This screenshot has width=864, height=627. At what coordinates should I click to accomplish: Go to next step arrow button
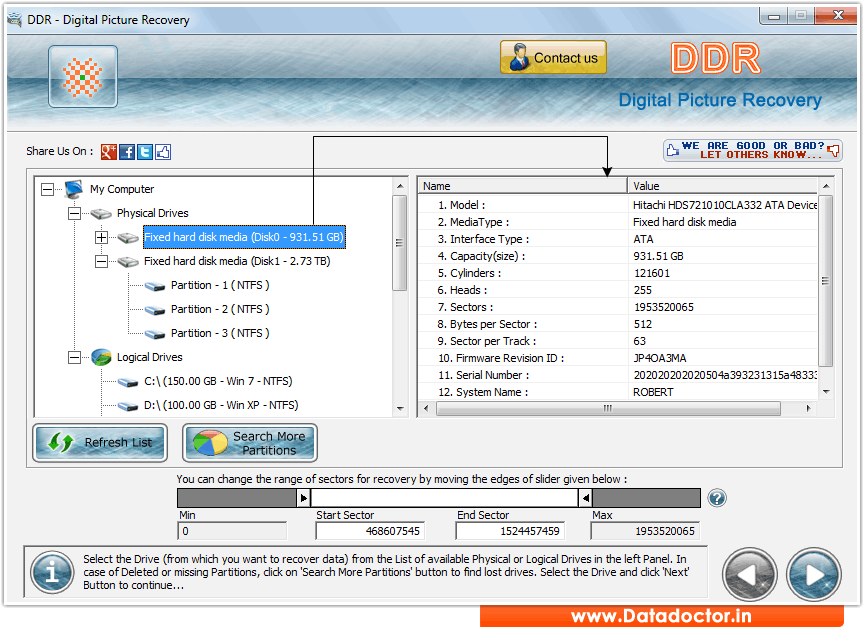point(813,575)
